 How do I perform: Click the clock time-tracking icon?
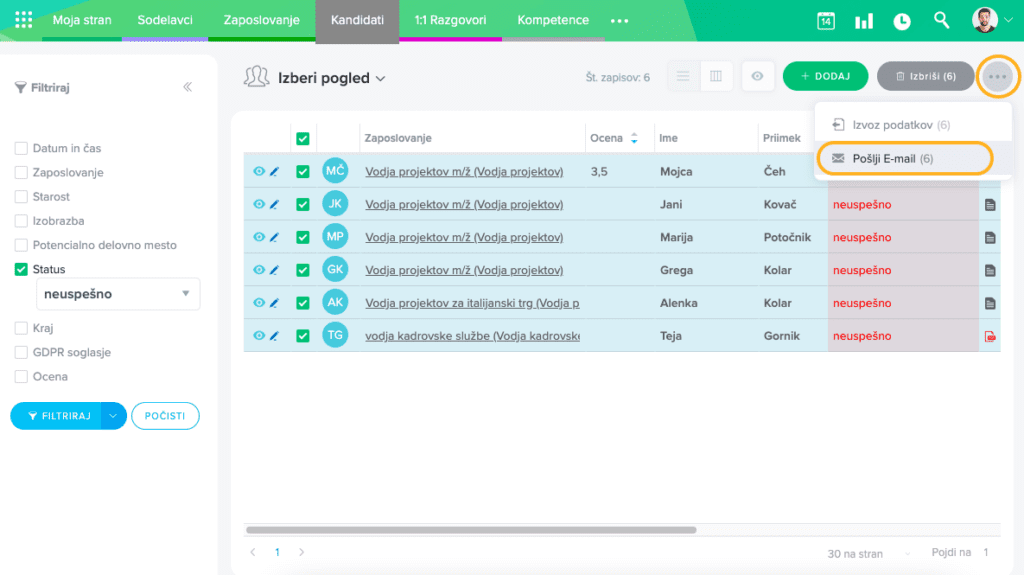(902, 21)
